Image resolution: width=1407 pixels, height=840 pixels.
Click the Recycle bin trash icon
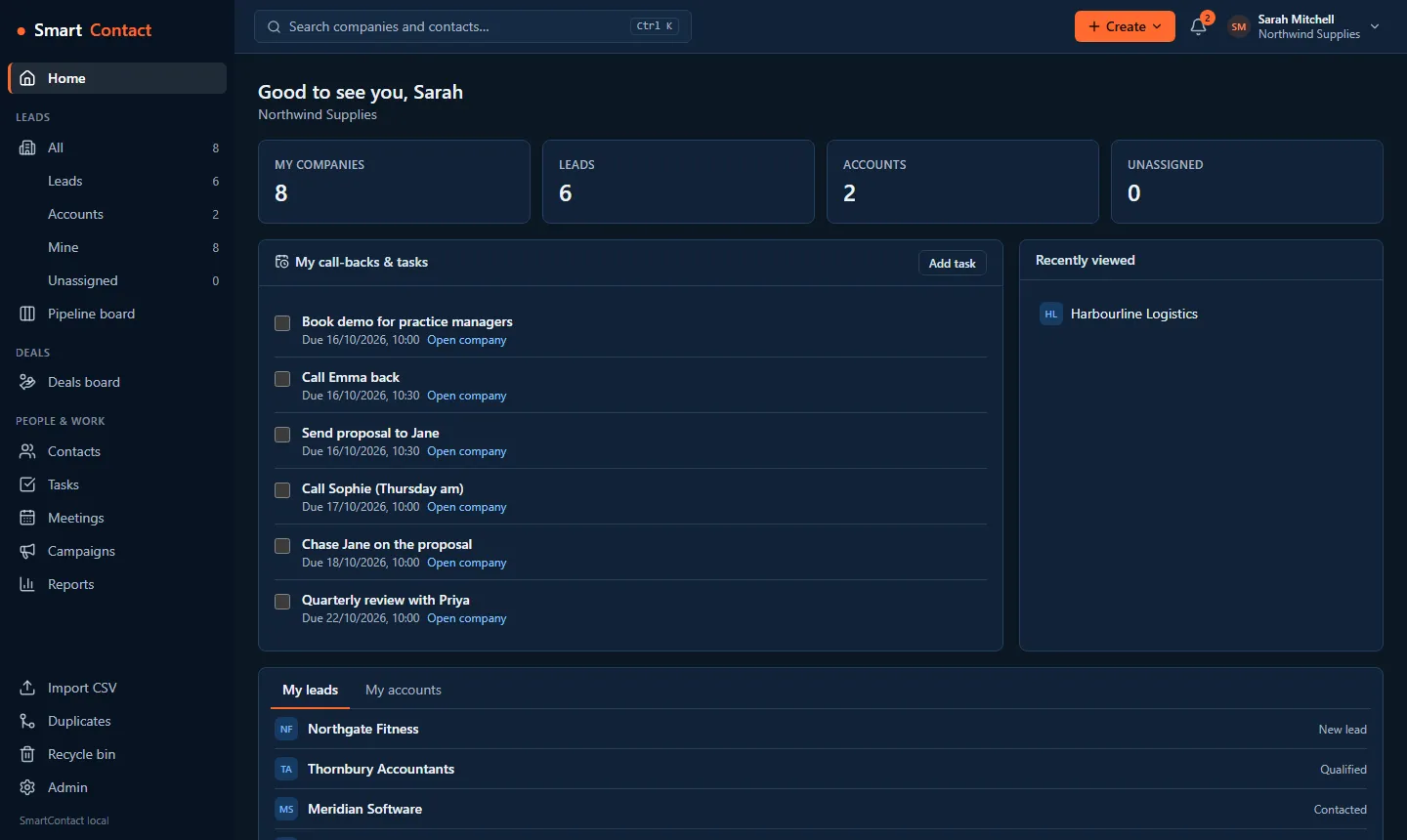(27, 754)
